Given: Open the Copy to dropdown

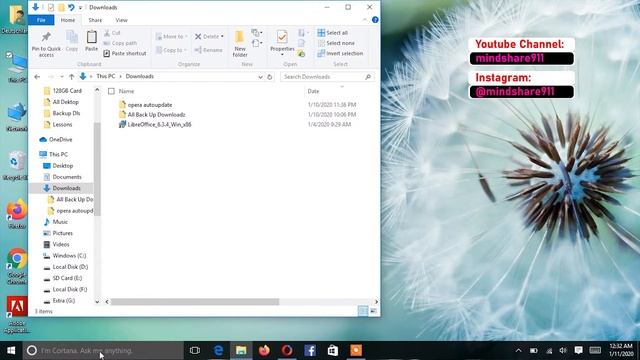Looking at the screenshot, I should click(x=171, y=50).
